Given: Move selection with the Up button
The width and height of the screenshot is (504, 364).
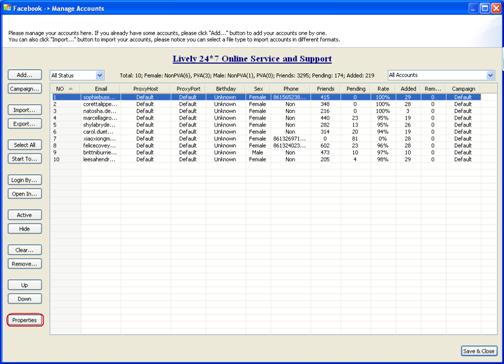Looking at the screenshot, I should 25,285.
